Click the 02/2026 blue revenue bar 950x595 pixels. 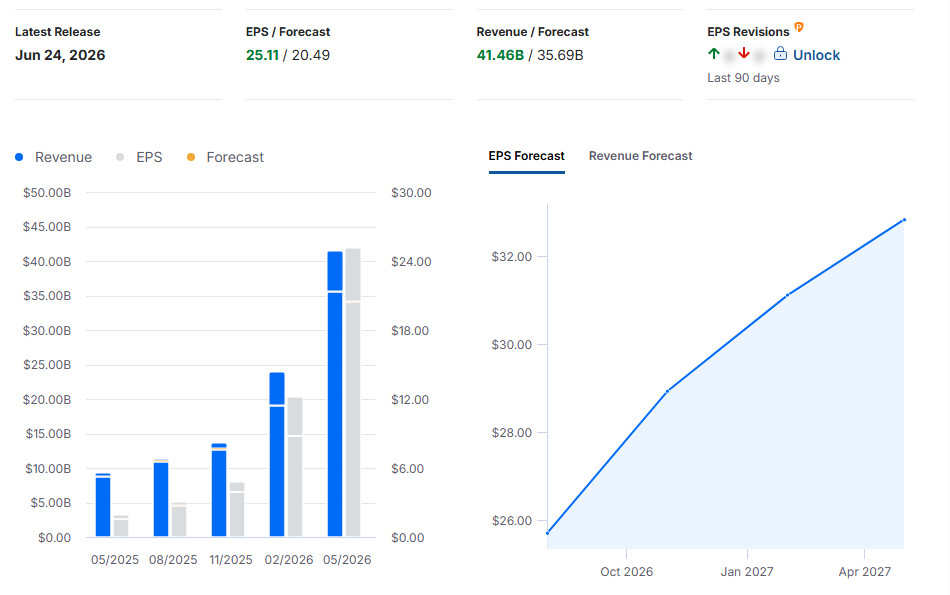click(277, 454)
